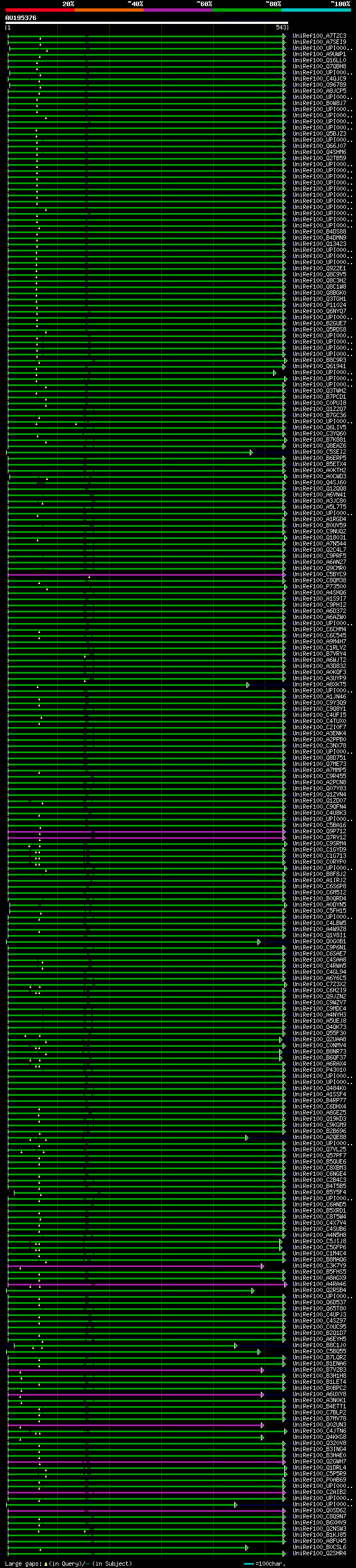Screen dimensions: 356x1568
Task: Select UniRef100_Q18031 label
Action: coord(319,537)
